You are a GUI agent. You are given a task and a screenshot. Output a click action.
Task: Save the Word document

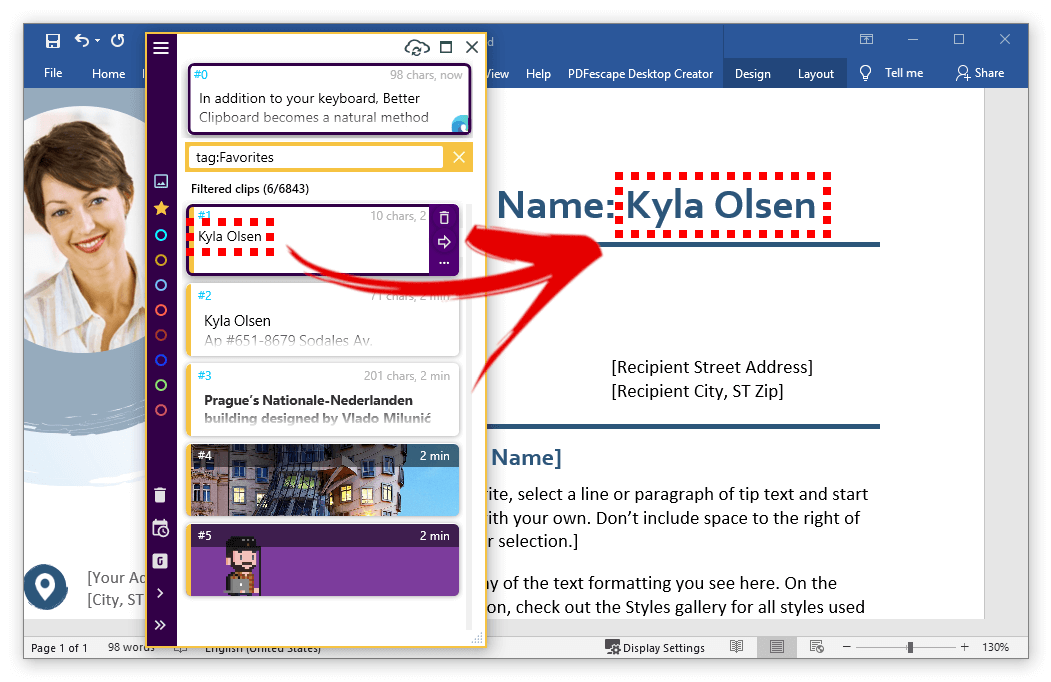coord(53,41)
